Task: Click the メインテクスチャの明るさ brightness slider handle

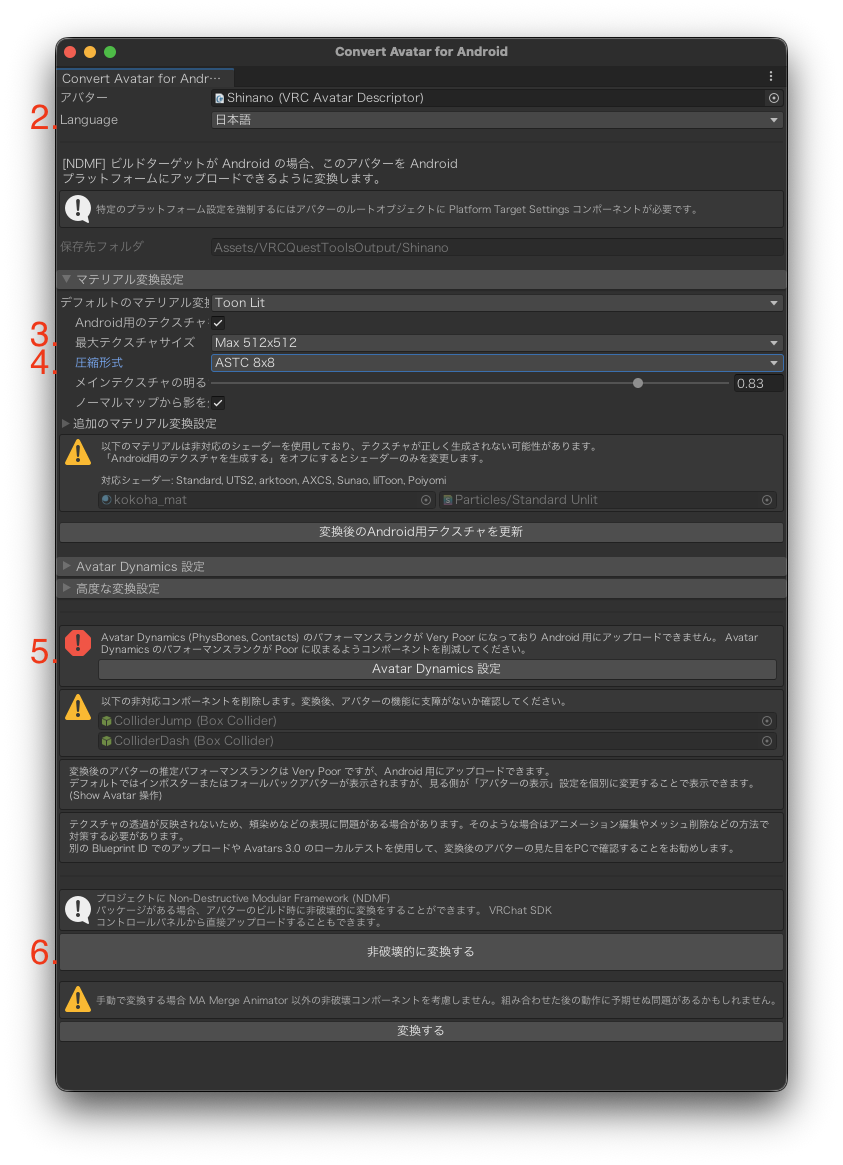Action: 638,383
